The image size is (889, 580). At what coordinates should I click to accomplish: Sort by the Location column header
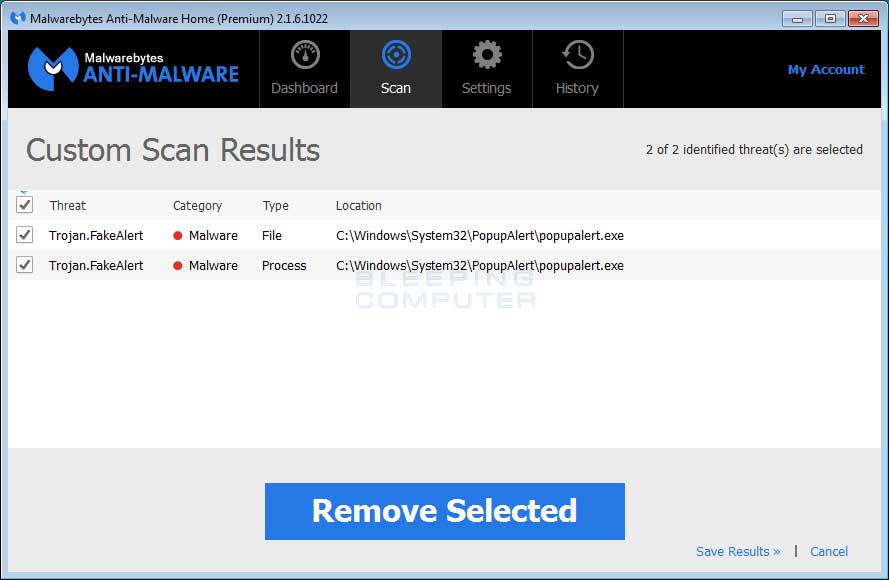(359, 205)
